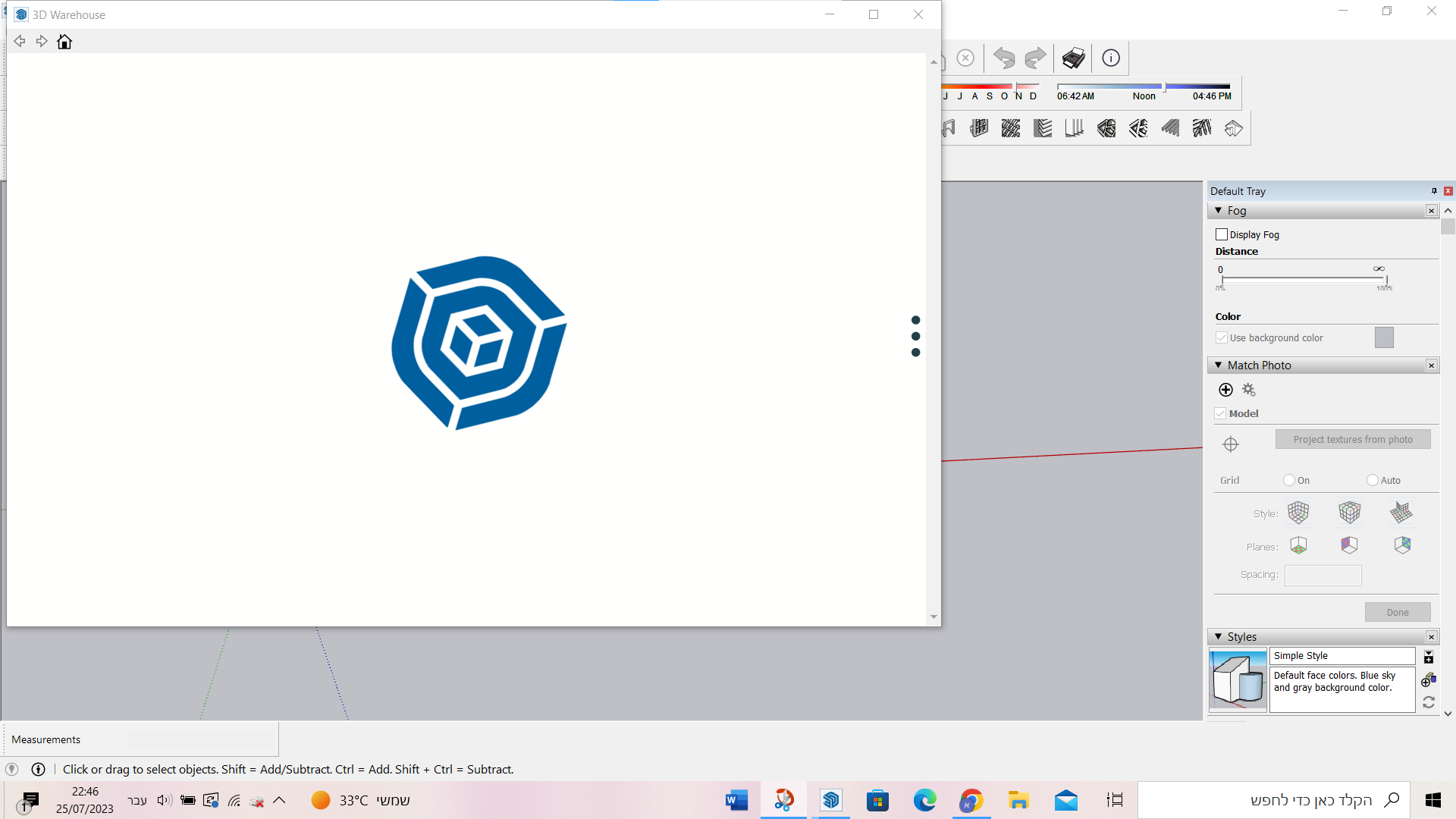Viewport: 1456px width, 819px height.
Task: Collapse the Styles panel
Action: pos(1219,637)
